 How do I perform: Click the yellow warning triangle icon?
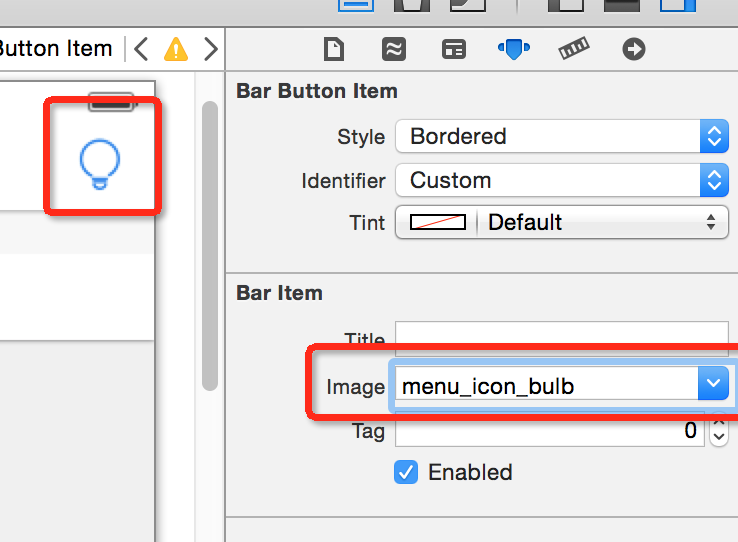pos(176,49)
